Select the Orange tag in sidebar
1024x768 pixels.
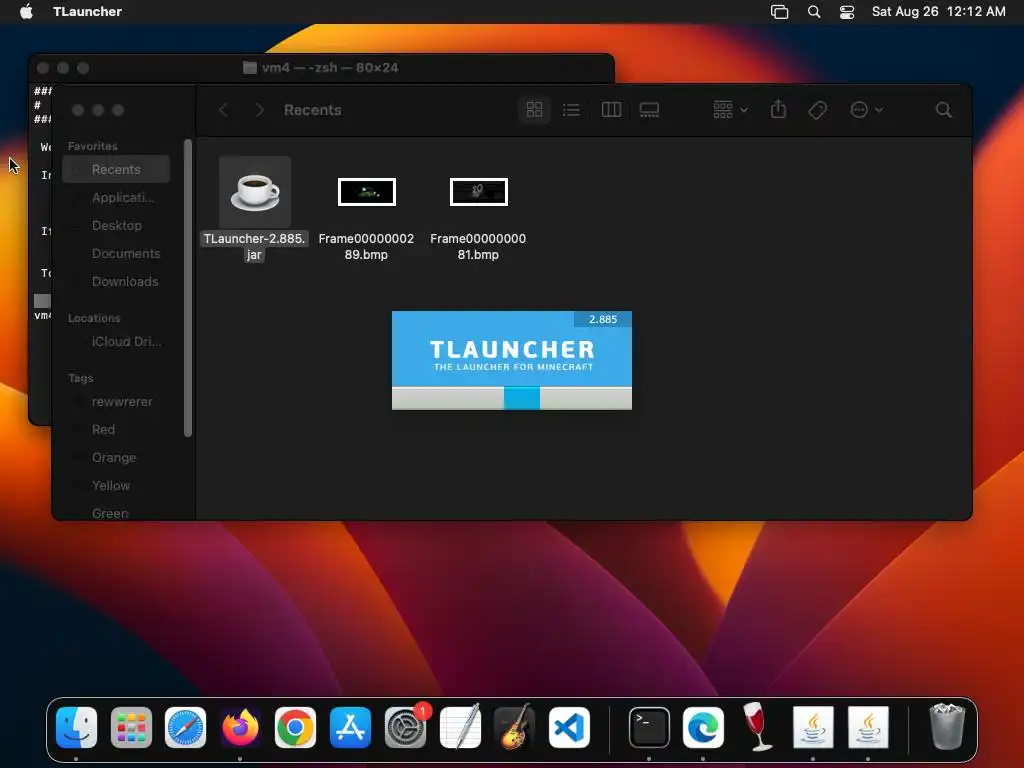116,458
